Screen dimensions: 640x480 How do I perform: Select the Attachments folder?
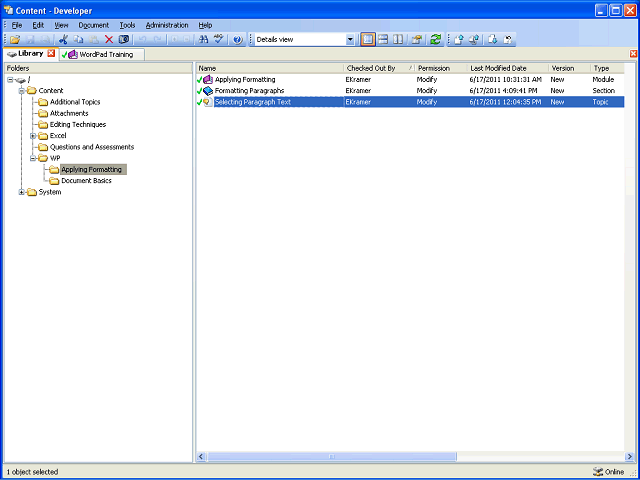(69, 113)
